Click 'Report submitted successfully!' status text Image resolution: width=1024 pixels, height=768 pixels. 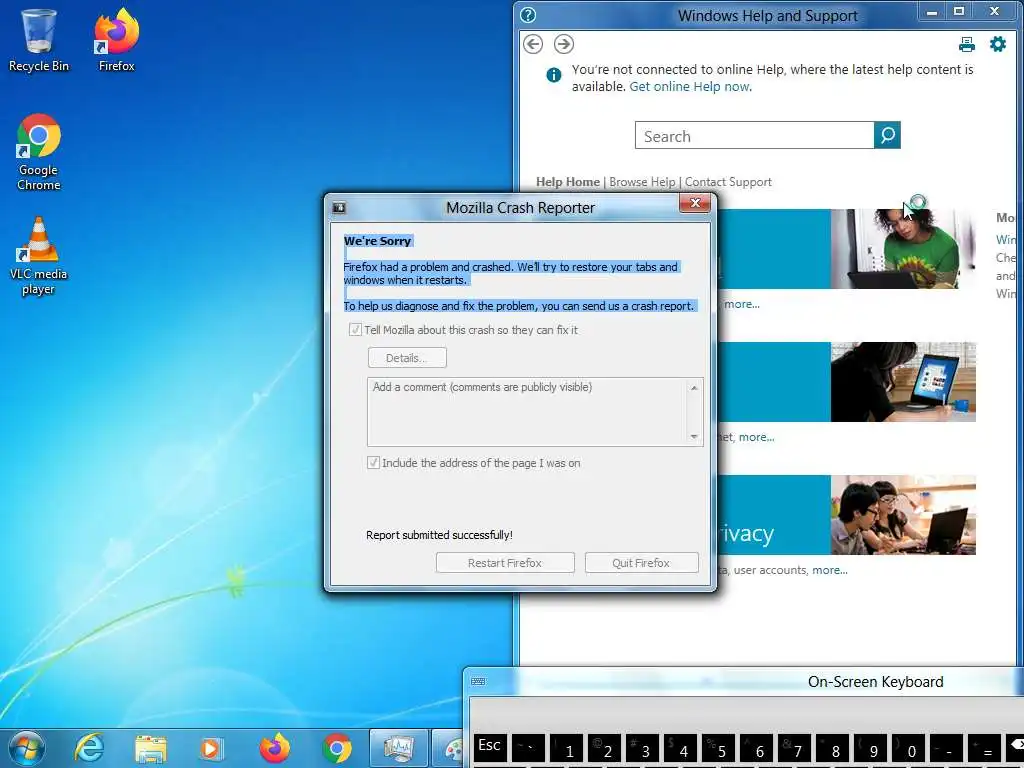tap(440, 535)
